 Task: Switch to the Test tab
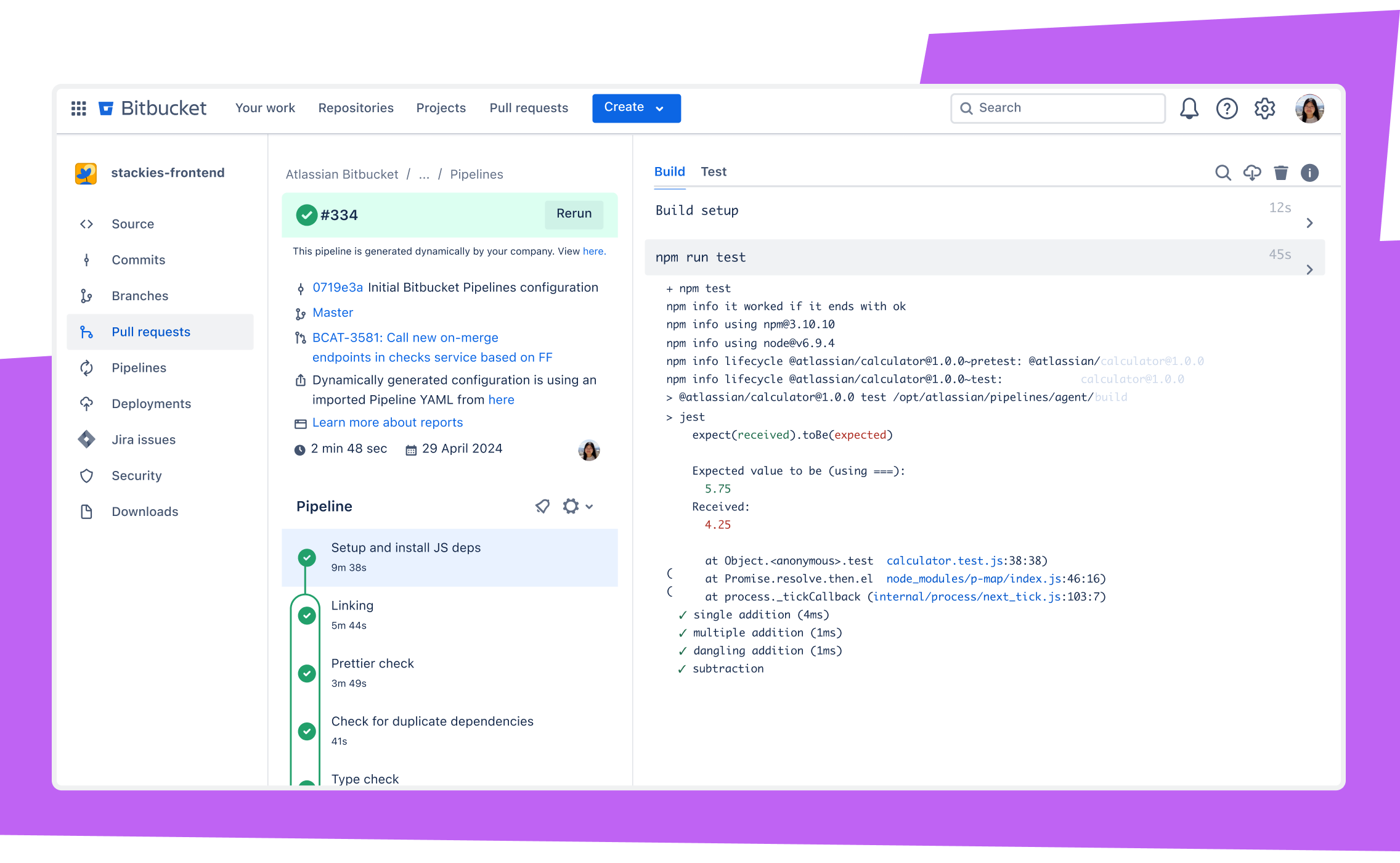[x=713, y=171]
